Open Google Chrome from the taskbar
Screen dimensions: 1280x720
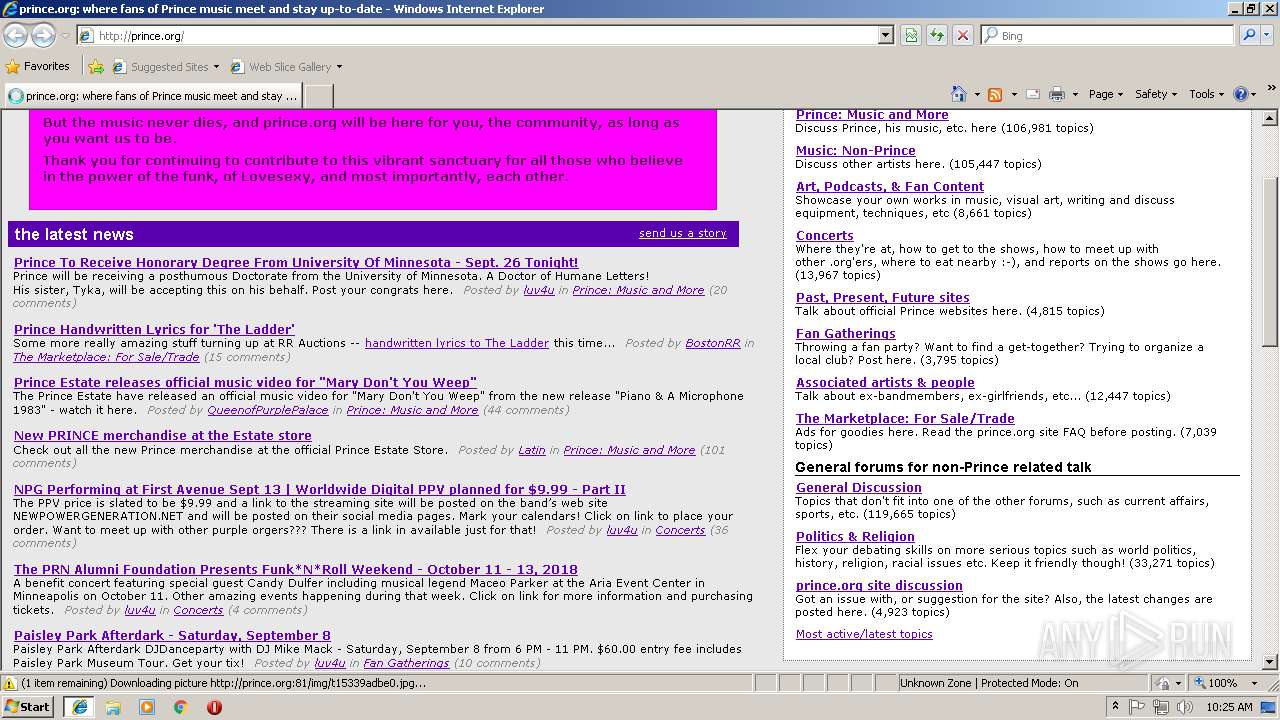181,707
